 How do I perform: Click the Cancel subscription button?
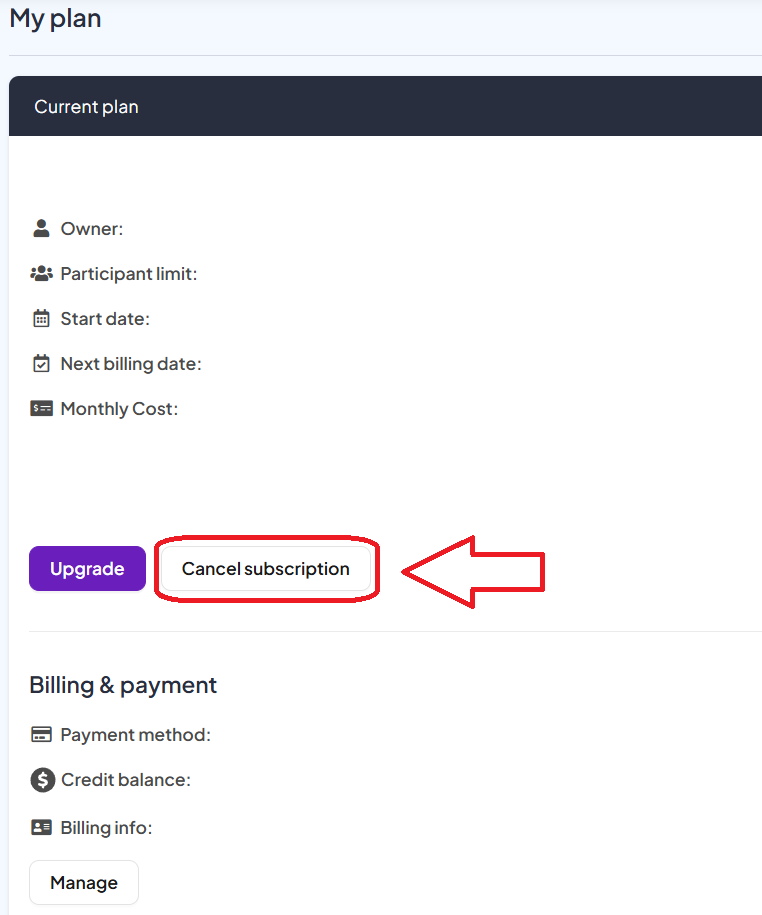coord(266,569)
